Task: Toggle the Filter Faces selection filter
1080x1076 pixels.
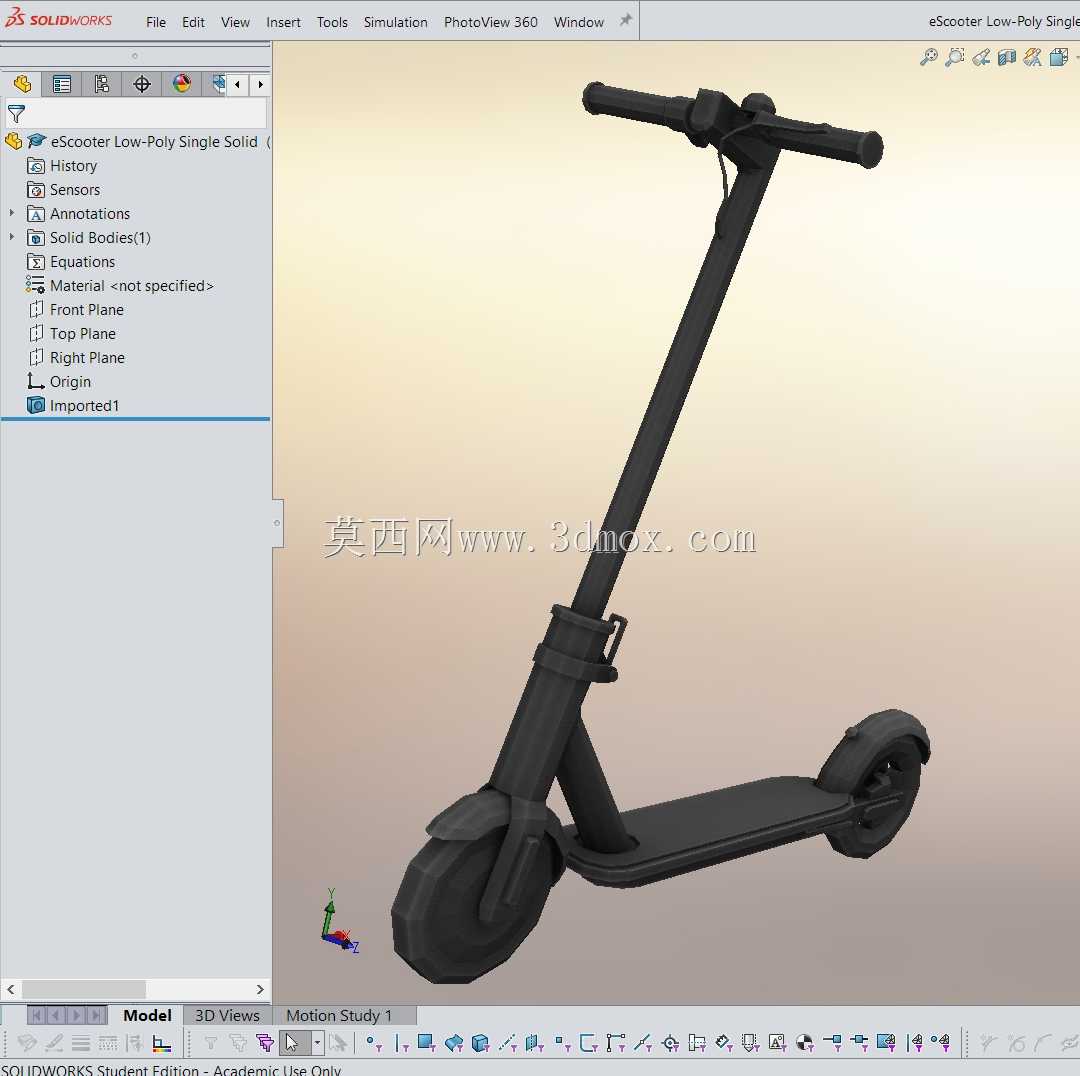Action: (426, 1043)
